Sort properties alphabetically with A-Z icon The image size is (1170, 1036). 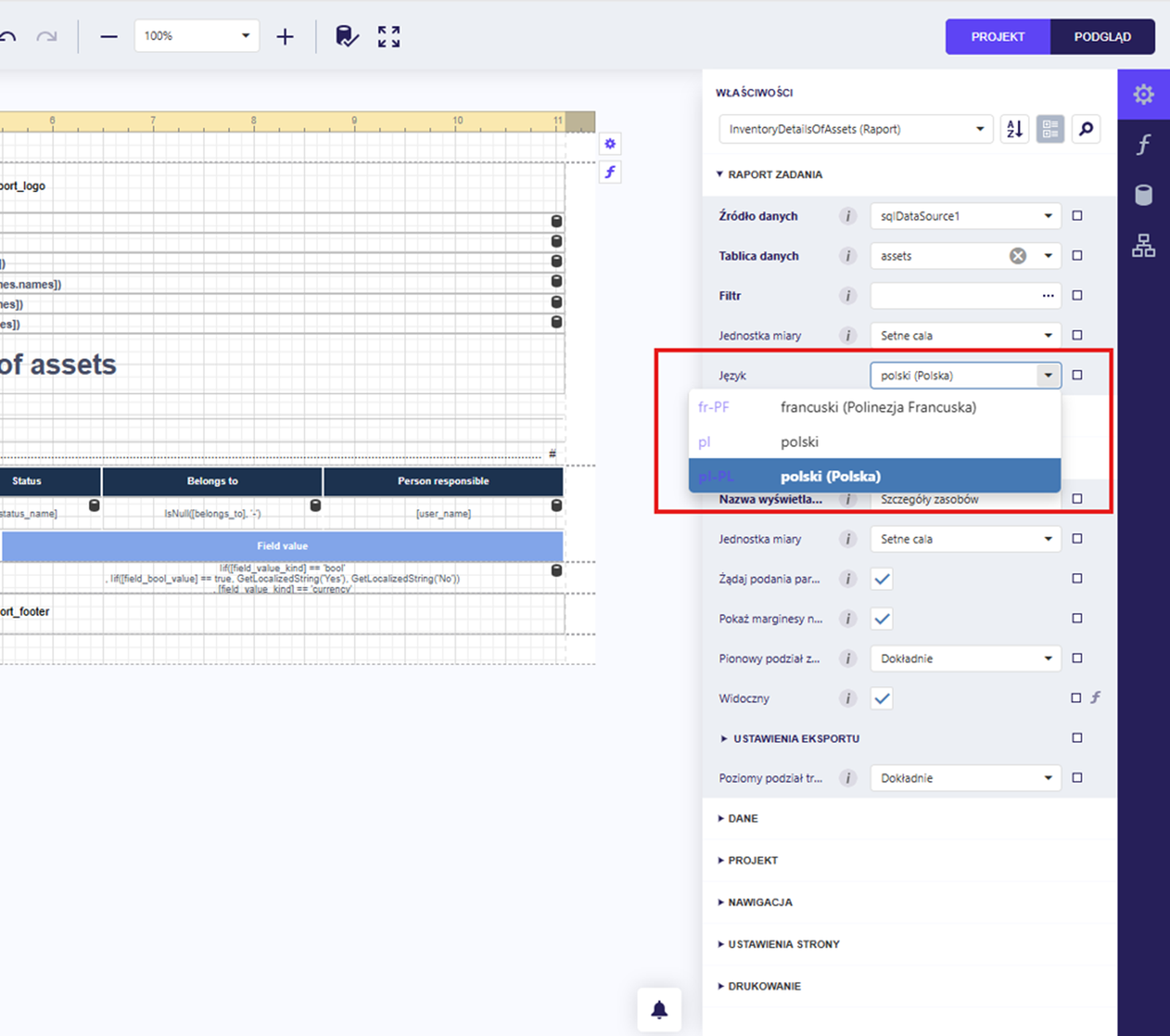coord(1014,129)
